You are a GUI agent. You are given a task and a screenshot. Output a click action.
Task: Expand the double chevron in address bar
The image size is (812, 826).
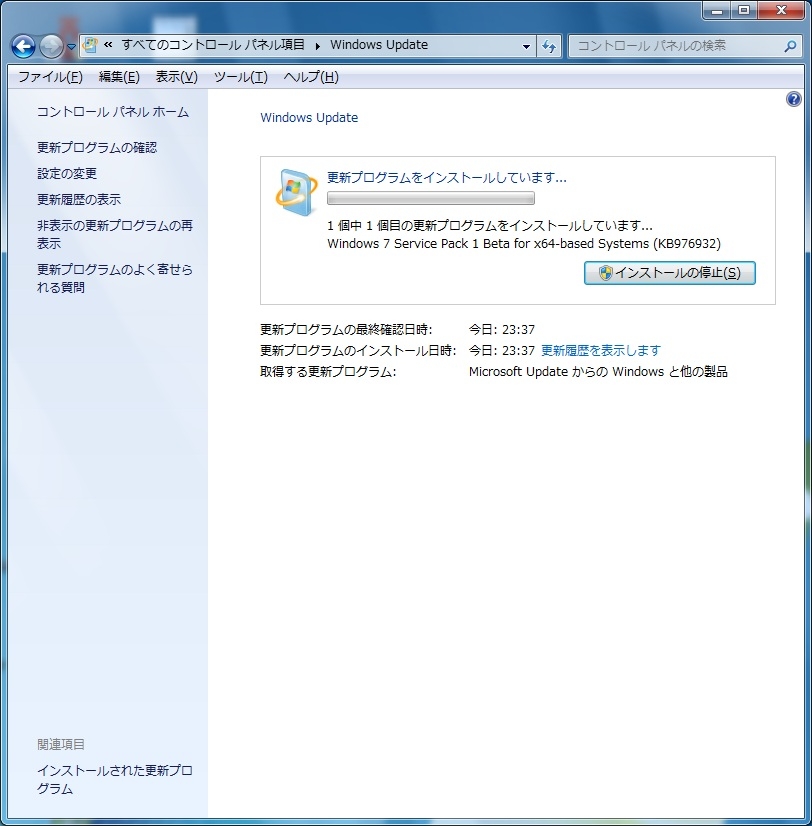pyautogui.click(x=108, y=45)
